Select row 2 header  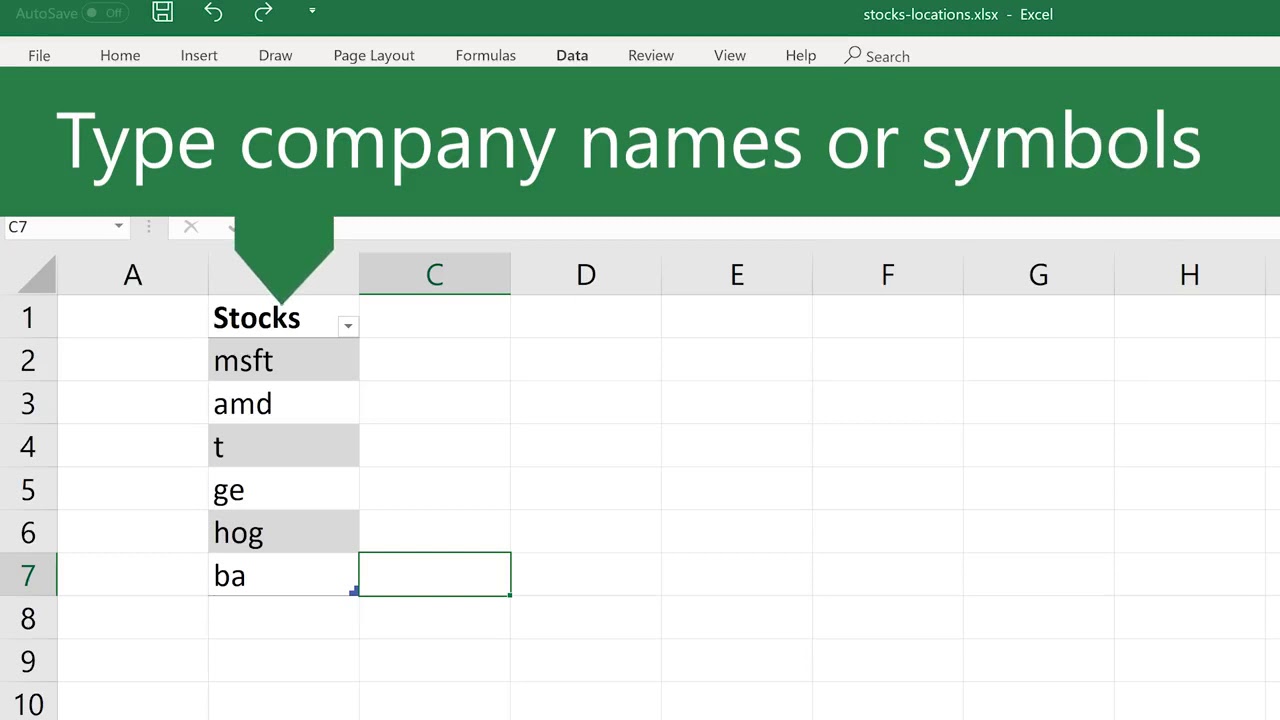[x=28, y=360]
